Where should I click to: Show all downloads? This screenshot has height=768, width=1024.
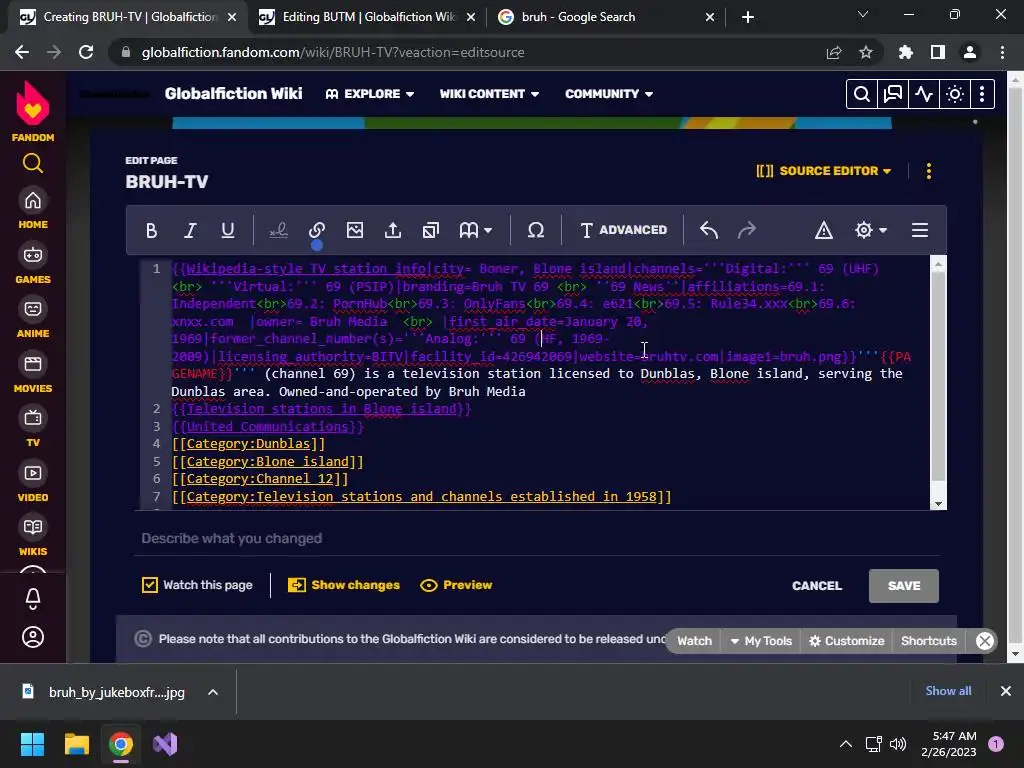pos(948,691)
